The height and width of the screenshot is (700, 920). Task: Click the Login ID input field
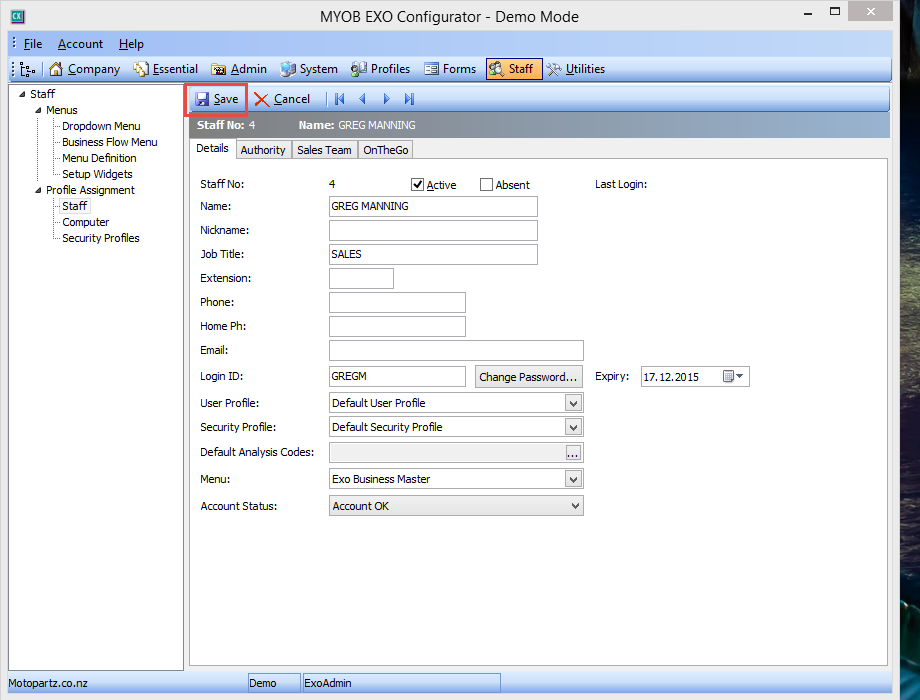tap(397, 377)
